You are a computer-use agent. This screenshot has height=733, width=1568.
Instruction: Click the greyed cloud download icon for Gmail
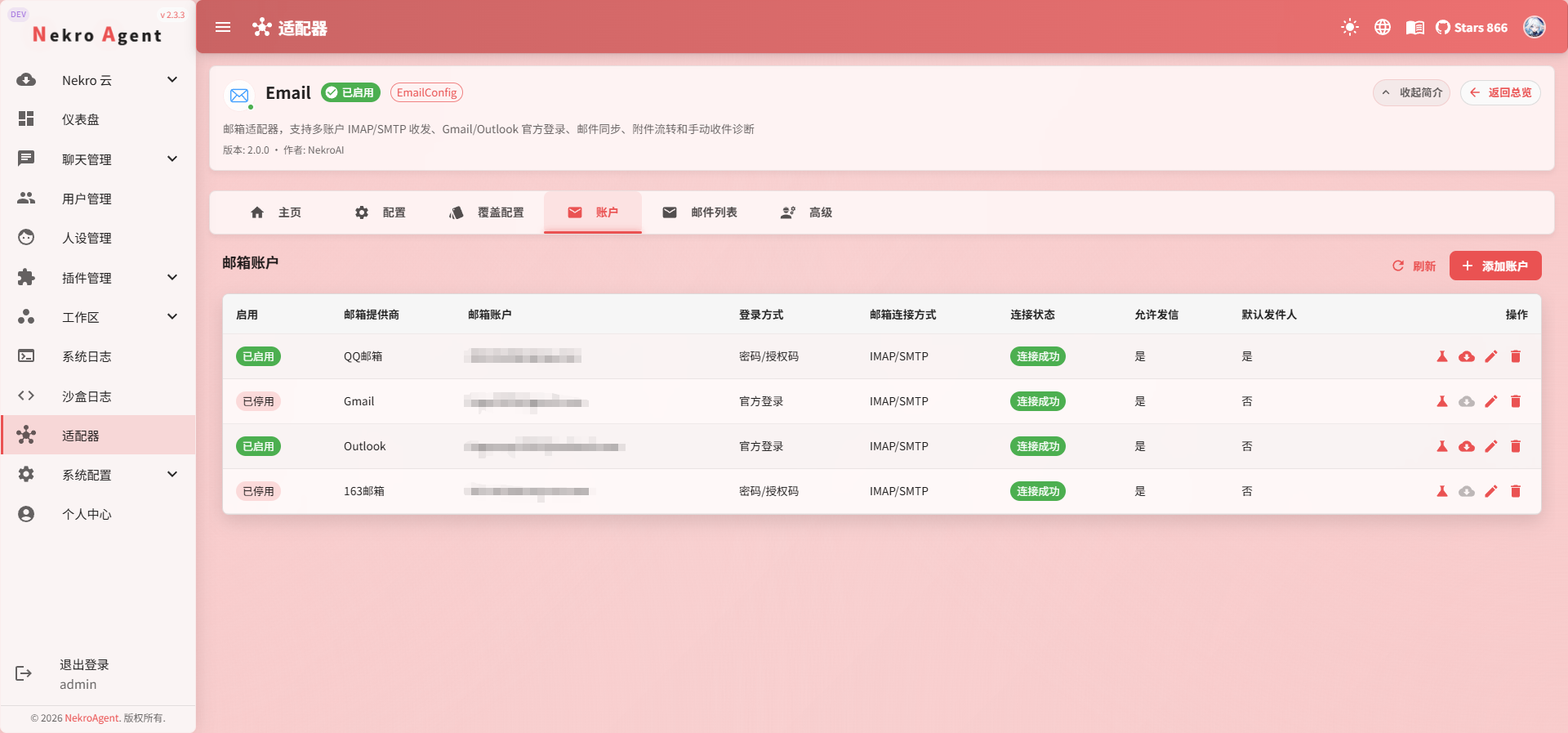(1467, 401)
